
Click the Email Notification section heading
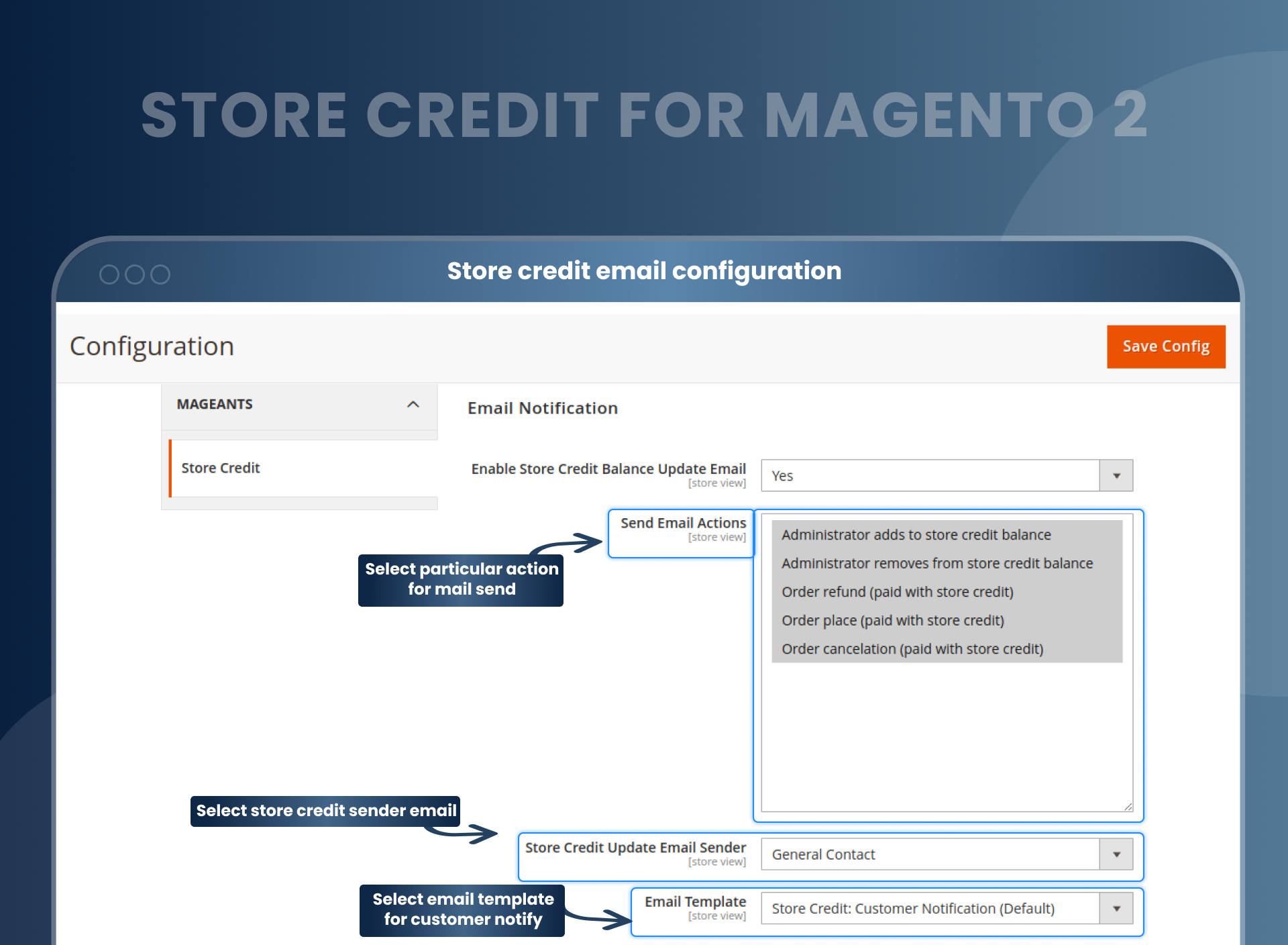(x=542, y=408)
